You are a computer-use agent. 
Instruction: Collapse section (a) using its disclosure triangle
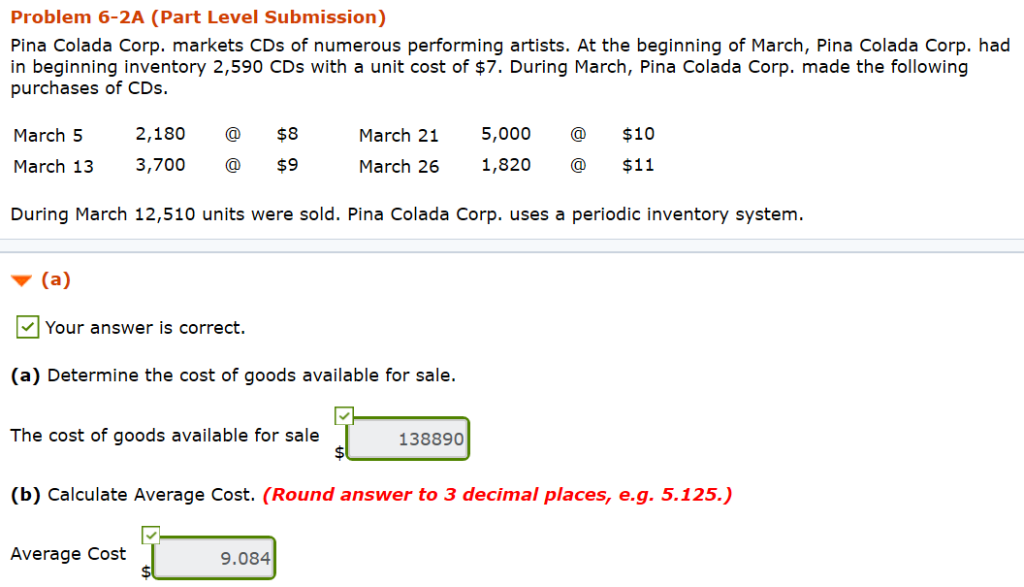click(20, 281)
